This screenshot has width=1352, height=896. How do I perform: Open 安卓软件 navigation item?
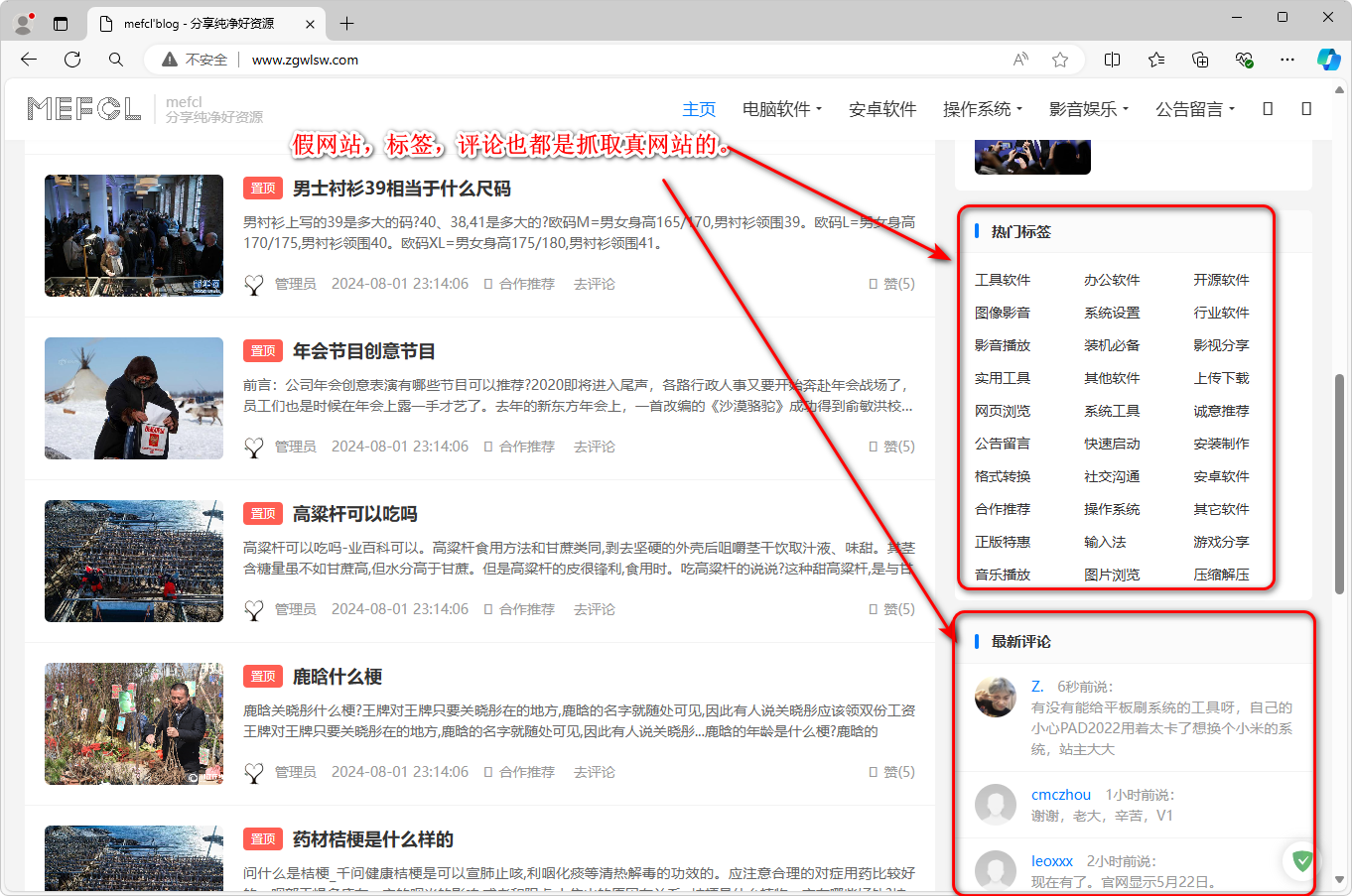(x=882, y=109)
